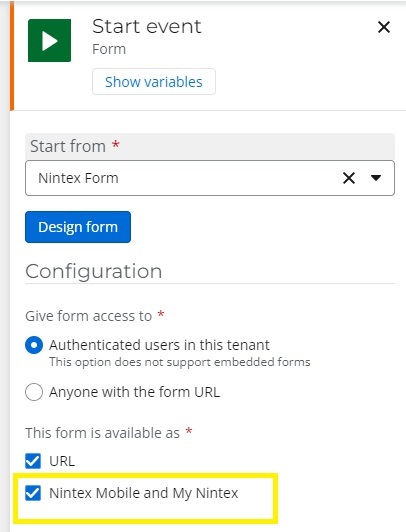This screenshot has width=406, height=532.
Task: Click the embedded forms support note
Action: [x=179, y=362]
